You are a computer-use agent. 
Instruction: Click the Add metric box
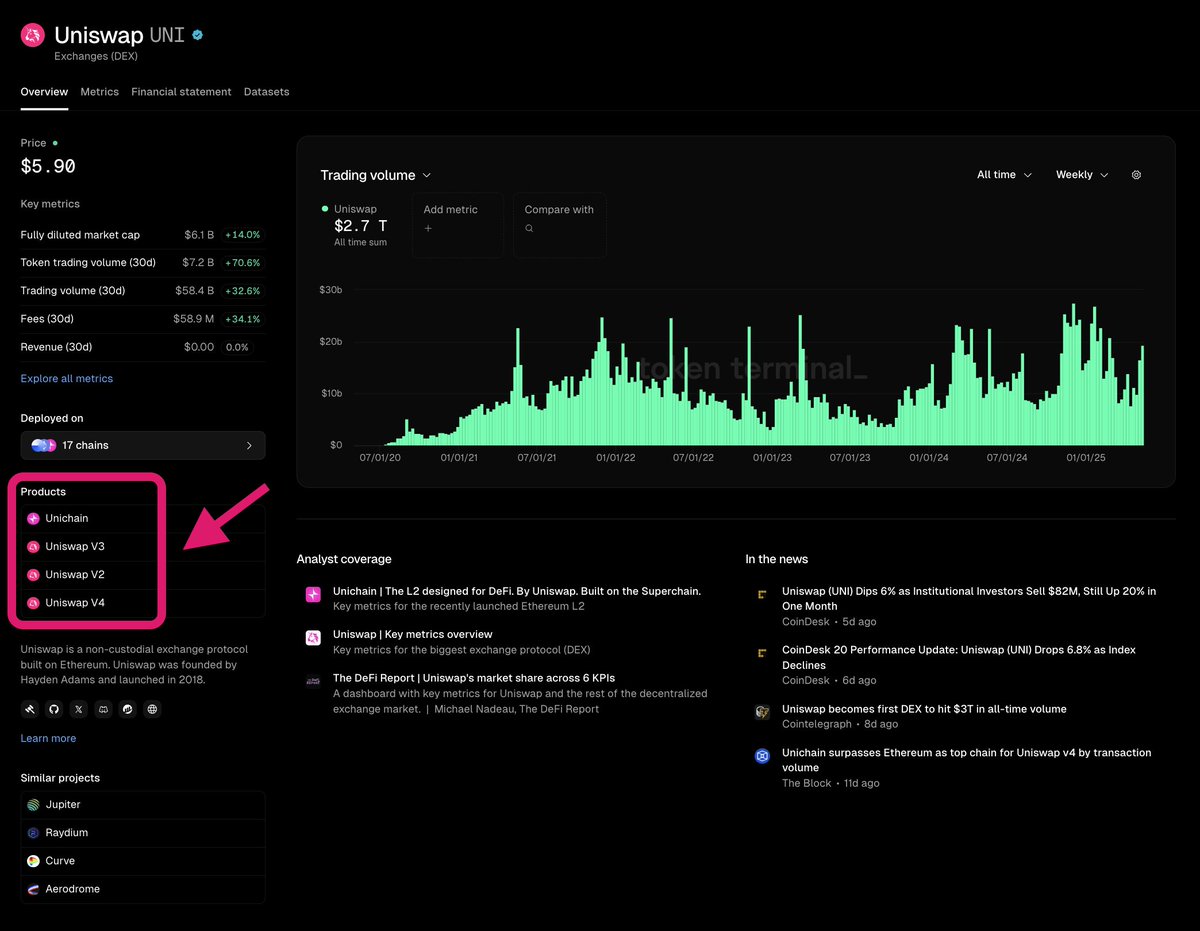[457, 225]
